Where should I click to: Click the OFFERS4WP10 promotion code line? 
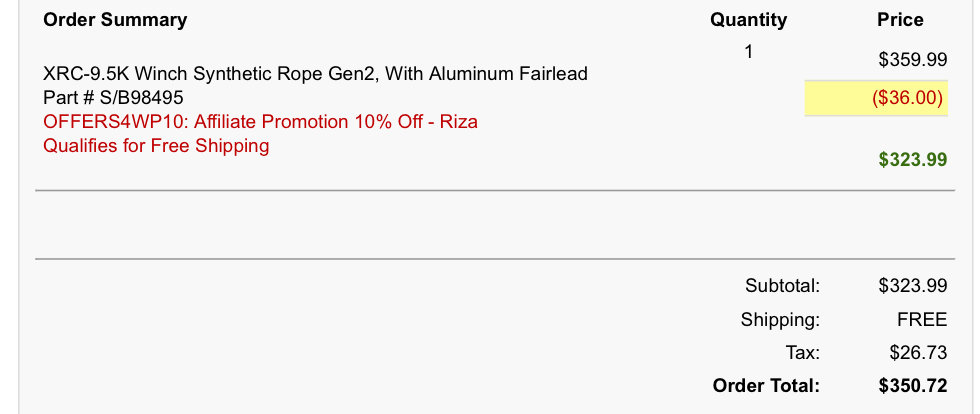(x=261, y=121)
